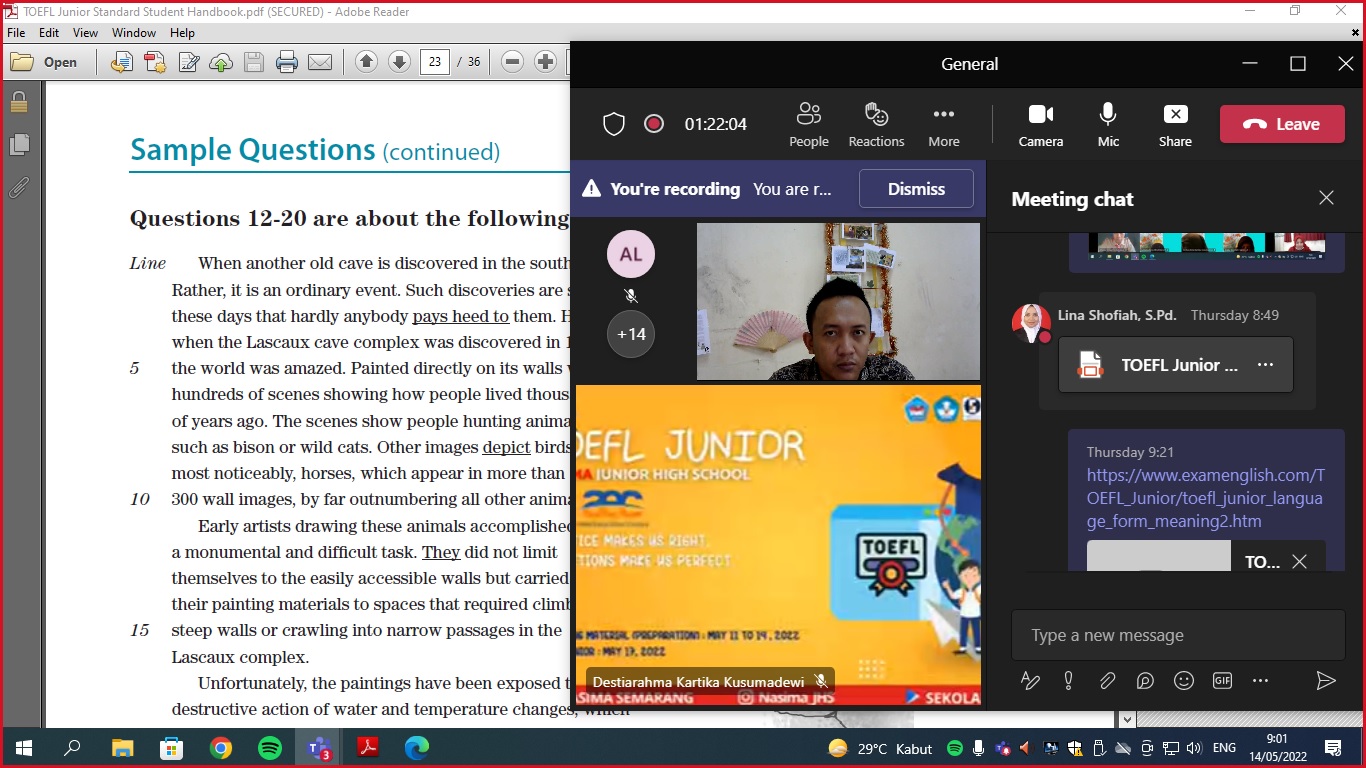This screenshot has width=1366, height=768.
Task: Click the page number field showing 23
Action: 434,62
